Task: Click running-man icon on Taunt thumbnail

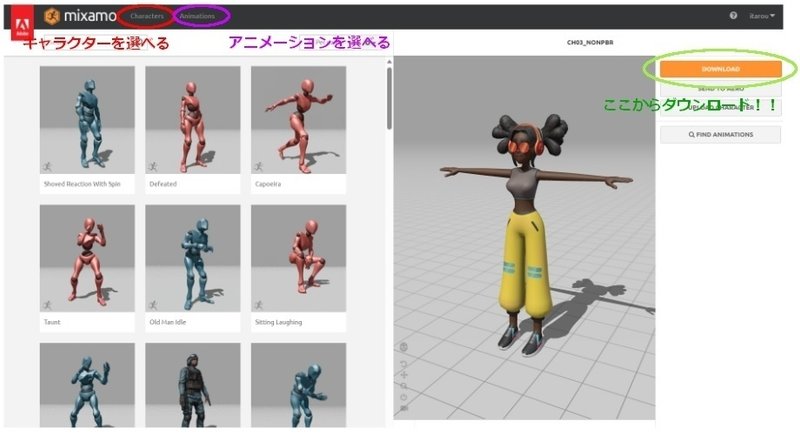Action: pos(47,305)
